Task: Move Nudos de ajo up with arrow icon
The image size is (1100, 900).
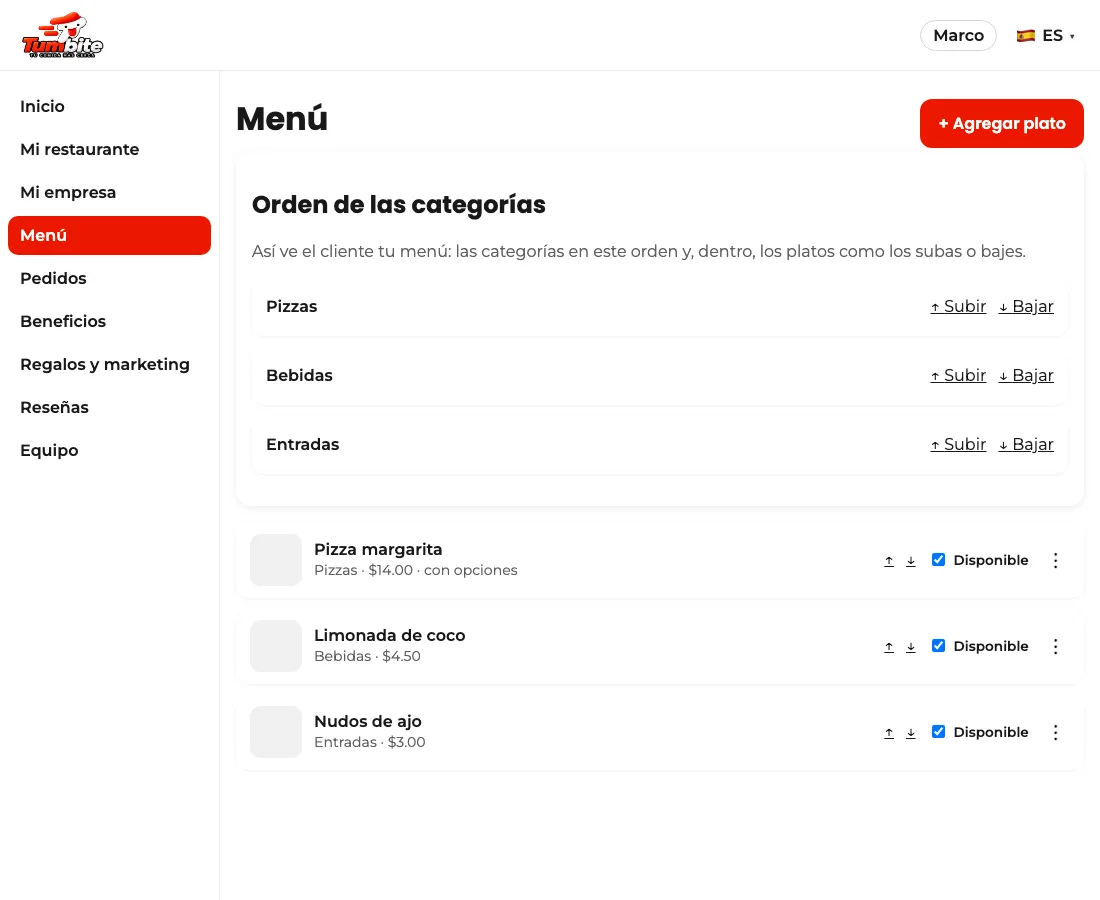Action: pos(889,733)
